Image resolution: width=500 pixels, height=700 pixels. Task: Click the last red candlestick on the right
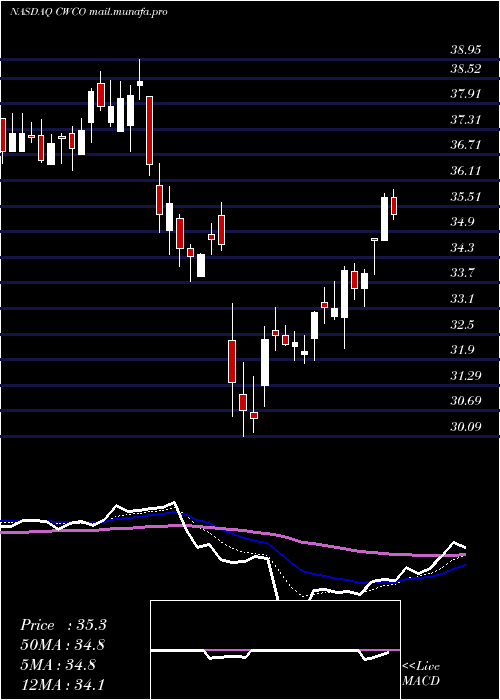394,205
